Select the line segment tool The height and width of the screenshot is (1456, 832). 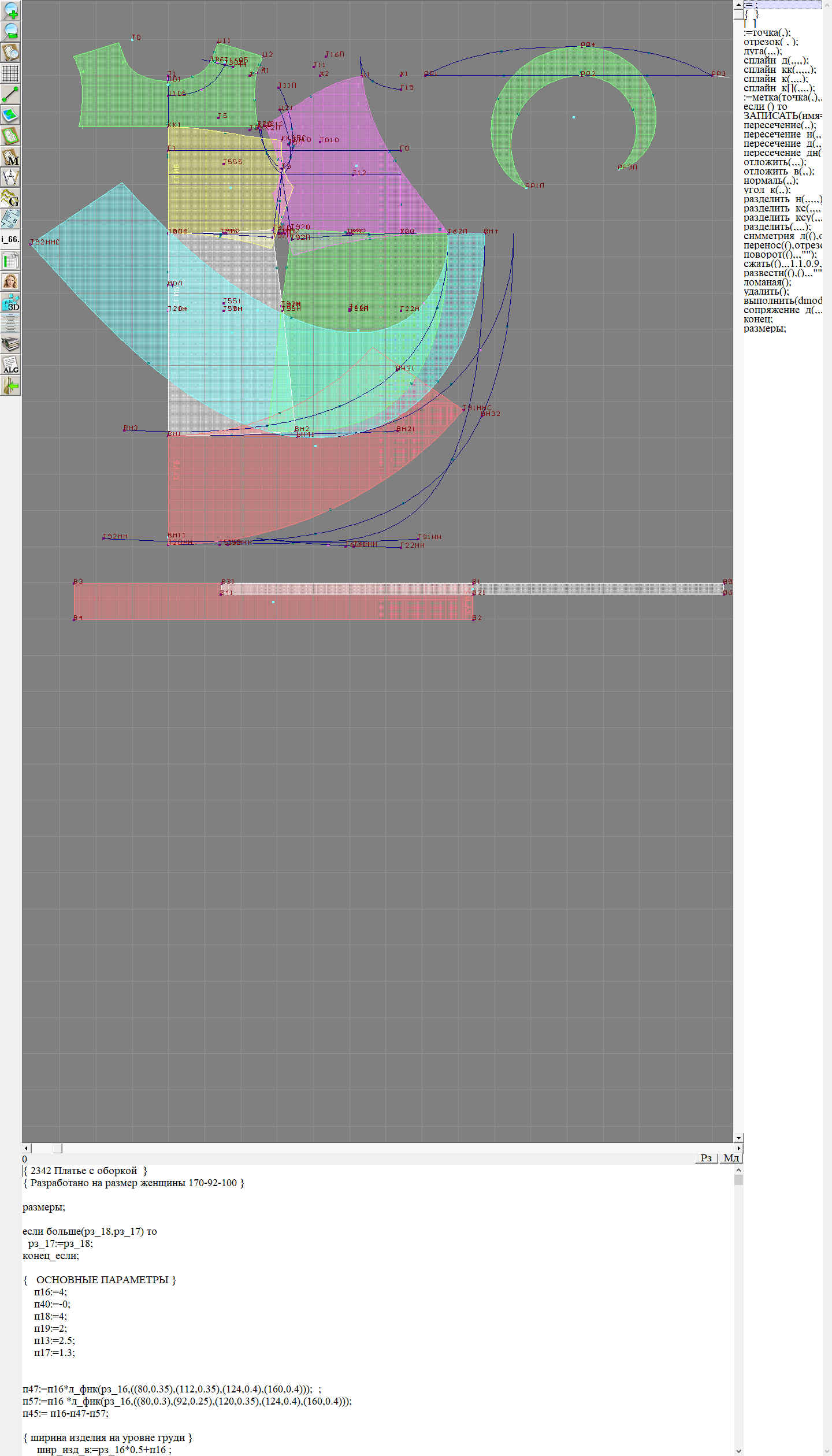(x=10, y=94)
